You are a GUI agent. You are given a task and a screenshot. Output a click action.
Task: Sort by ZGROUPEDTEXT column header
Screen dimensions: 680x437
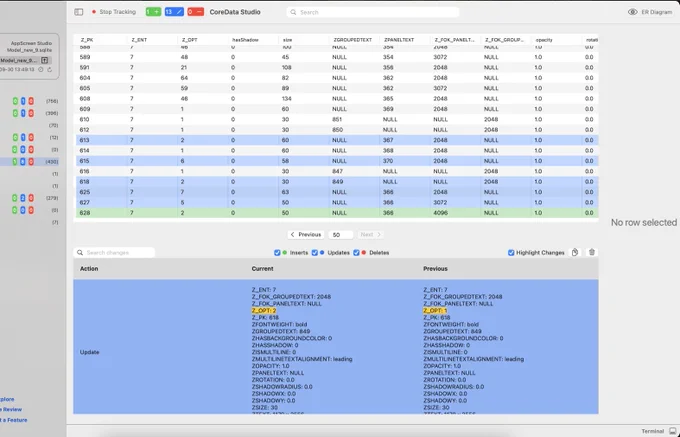click(353, 39)
